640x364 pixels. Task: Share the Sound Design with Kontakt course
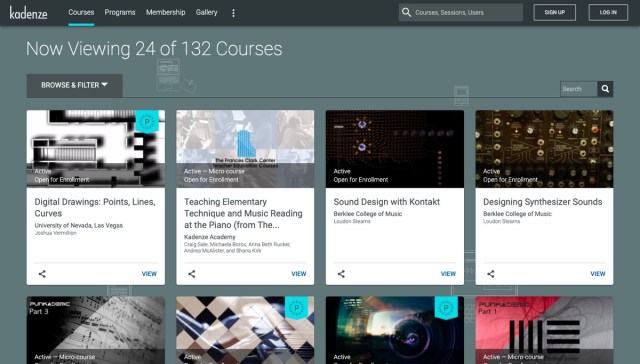tap(341, 274)
